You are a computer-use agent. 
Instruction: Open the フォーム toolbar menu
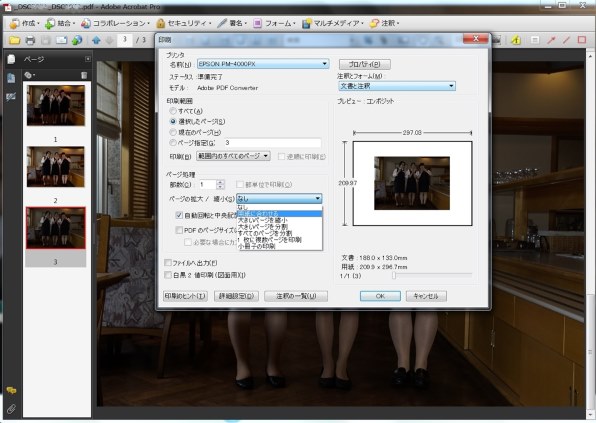tap(274, 24)
